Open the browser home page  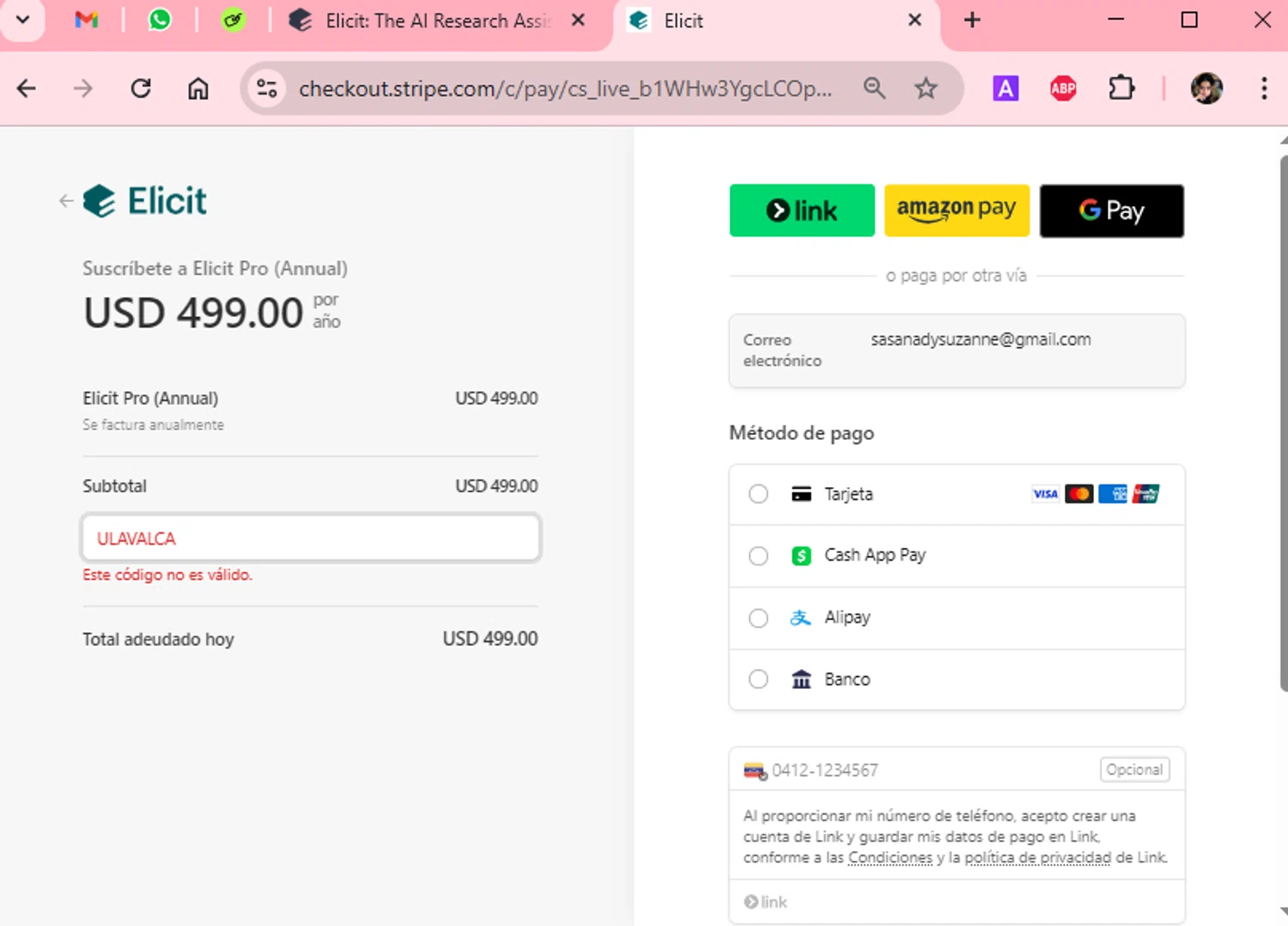(198, 88)
